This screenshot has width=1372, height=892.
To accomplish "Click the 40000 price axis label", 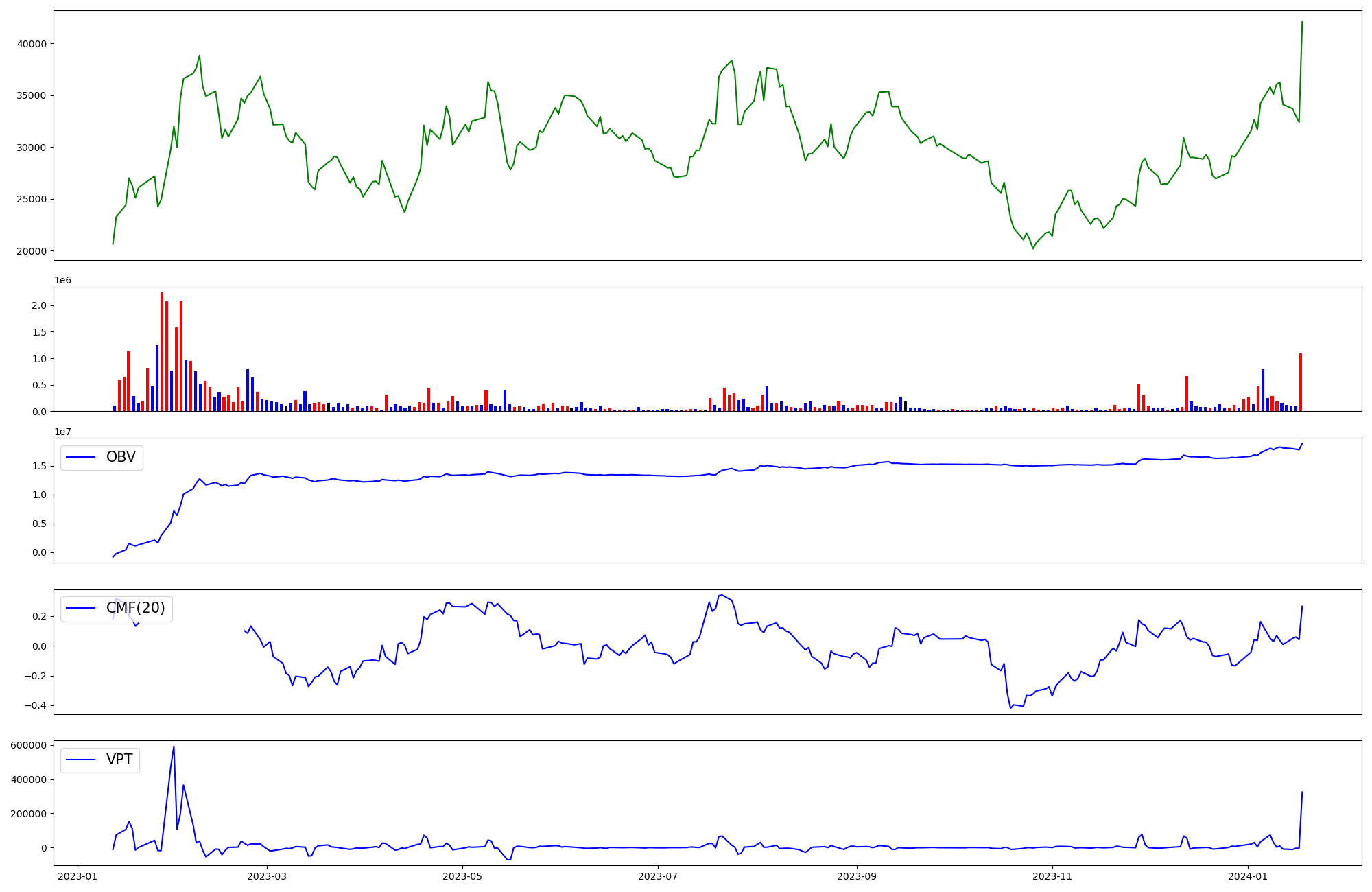I will 31,44.
